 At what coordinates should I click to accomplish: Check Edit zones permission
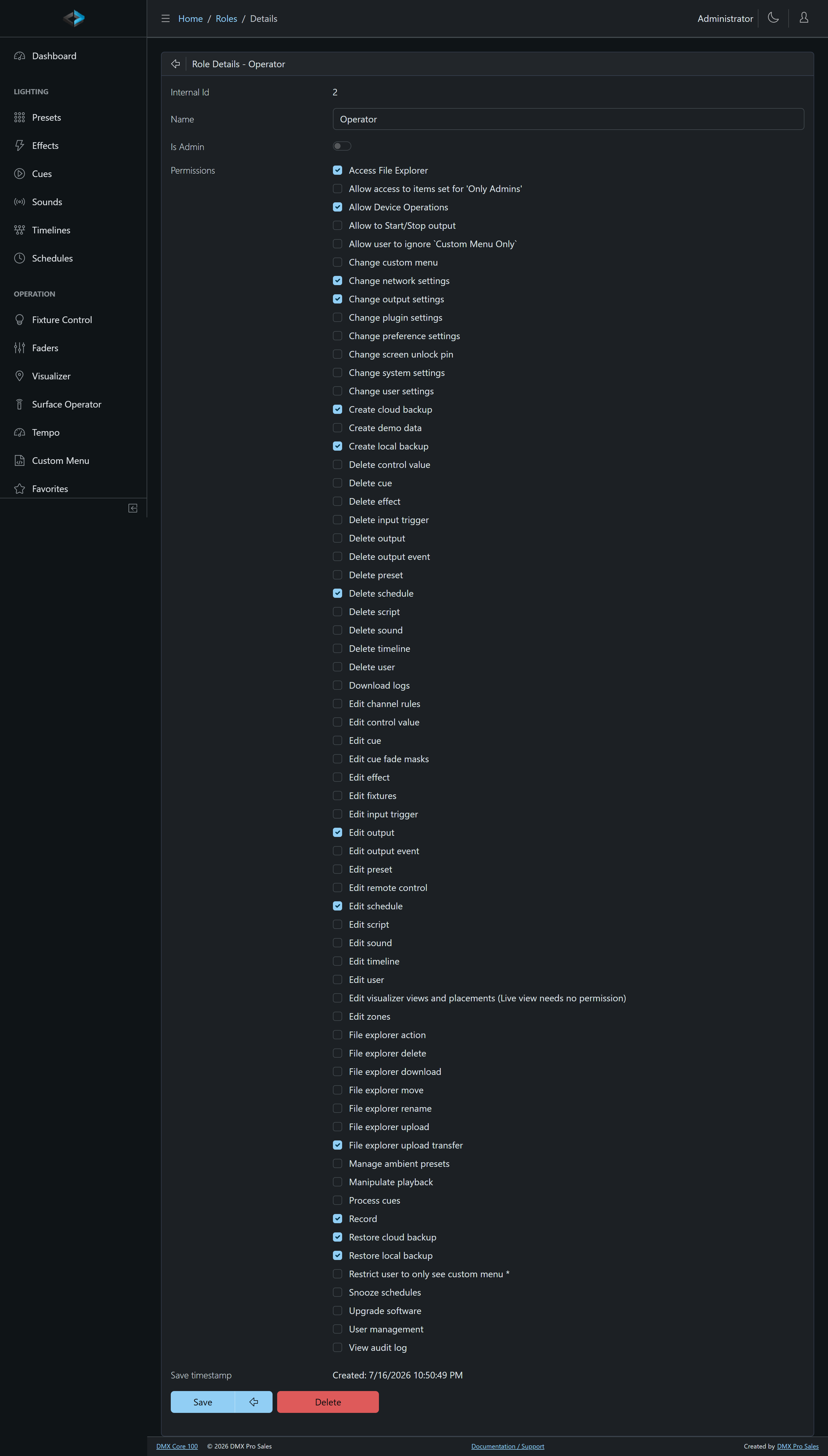[x=337, y=1017]
